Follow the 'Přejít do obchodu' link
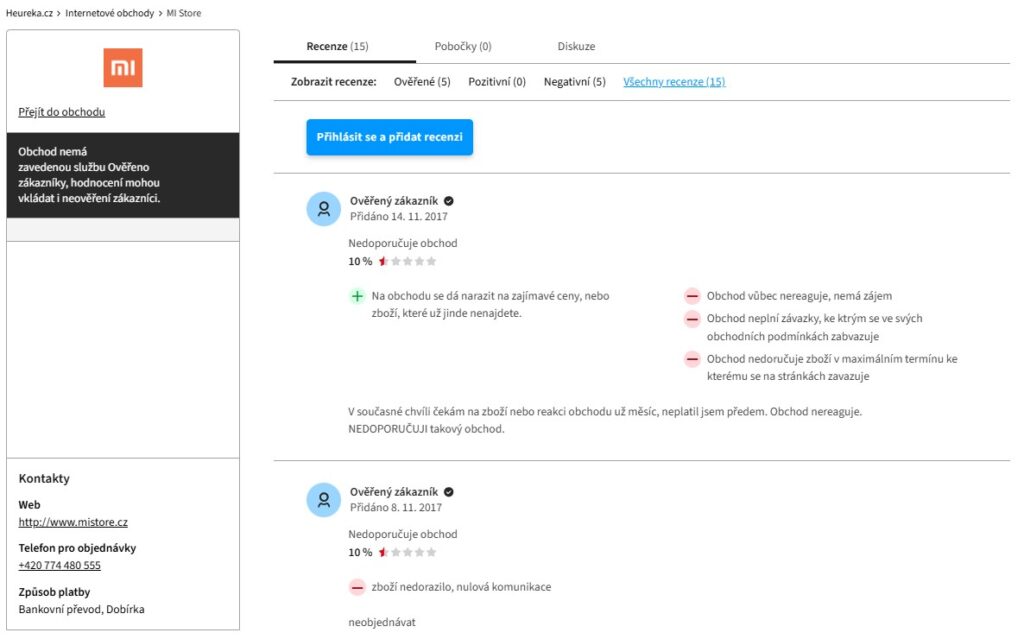The image size is (1024, 639). click(62, 112)
